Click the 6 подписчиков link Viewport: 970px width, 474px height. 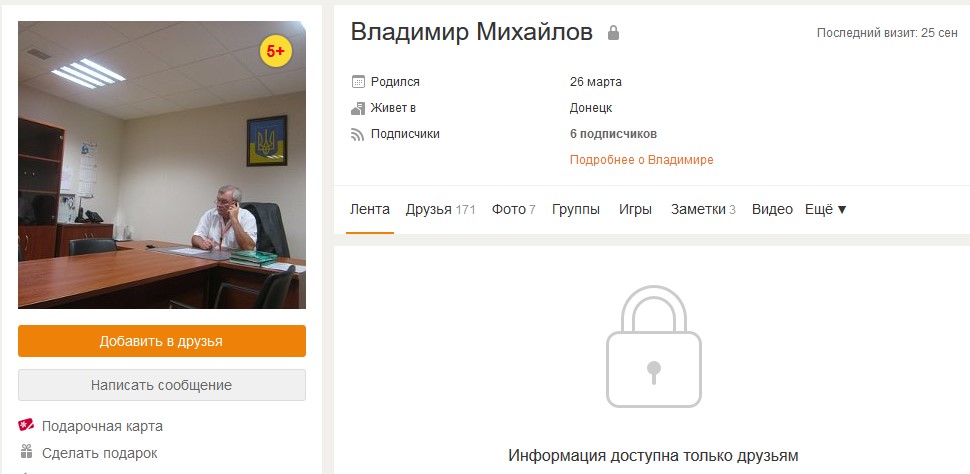[613, 134]
